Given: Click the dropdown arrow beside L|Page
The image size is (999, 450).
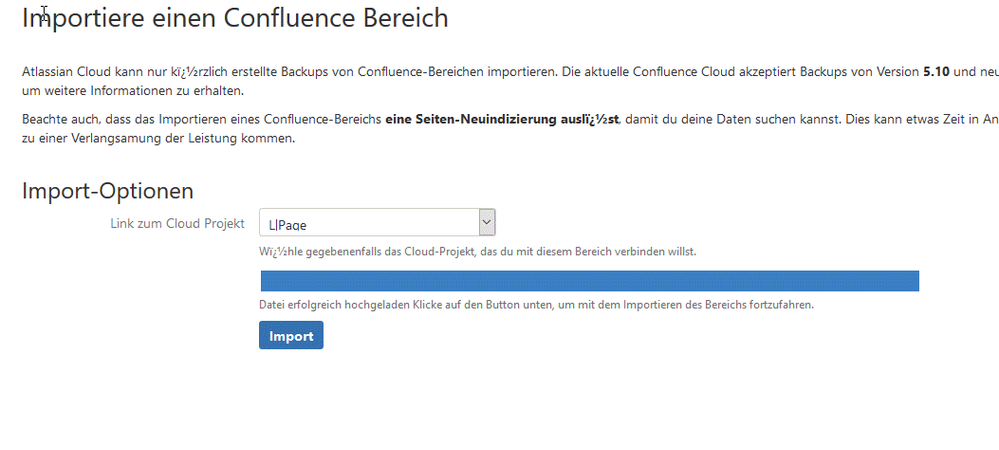Looking at the screenshot, I should (x=487, y=222).
